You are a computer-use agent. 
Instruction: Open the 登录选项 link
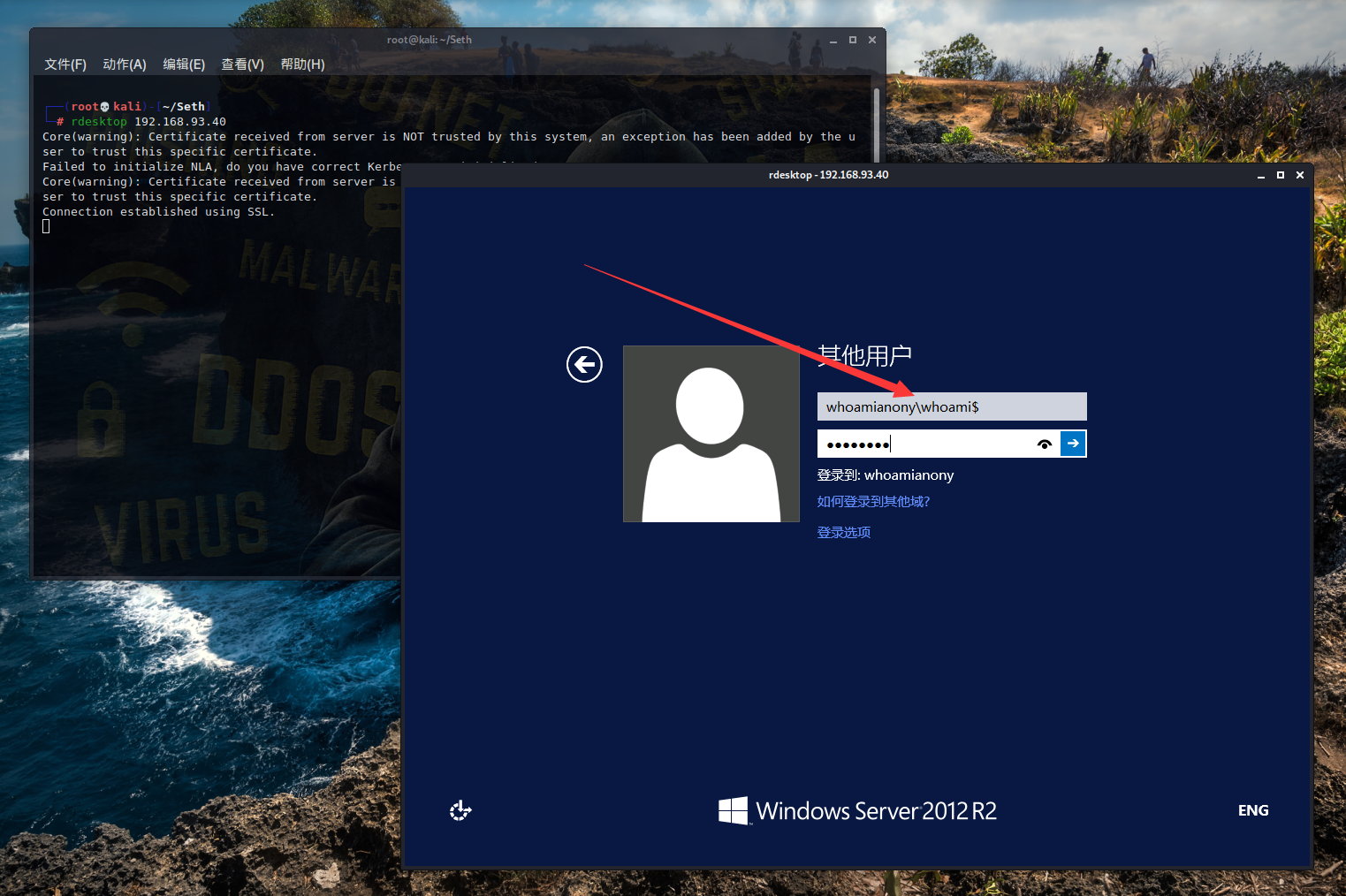pyautogui.click(x=844, y=532)
